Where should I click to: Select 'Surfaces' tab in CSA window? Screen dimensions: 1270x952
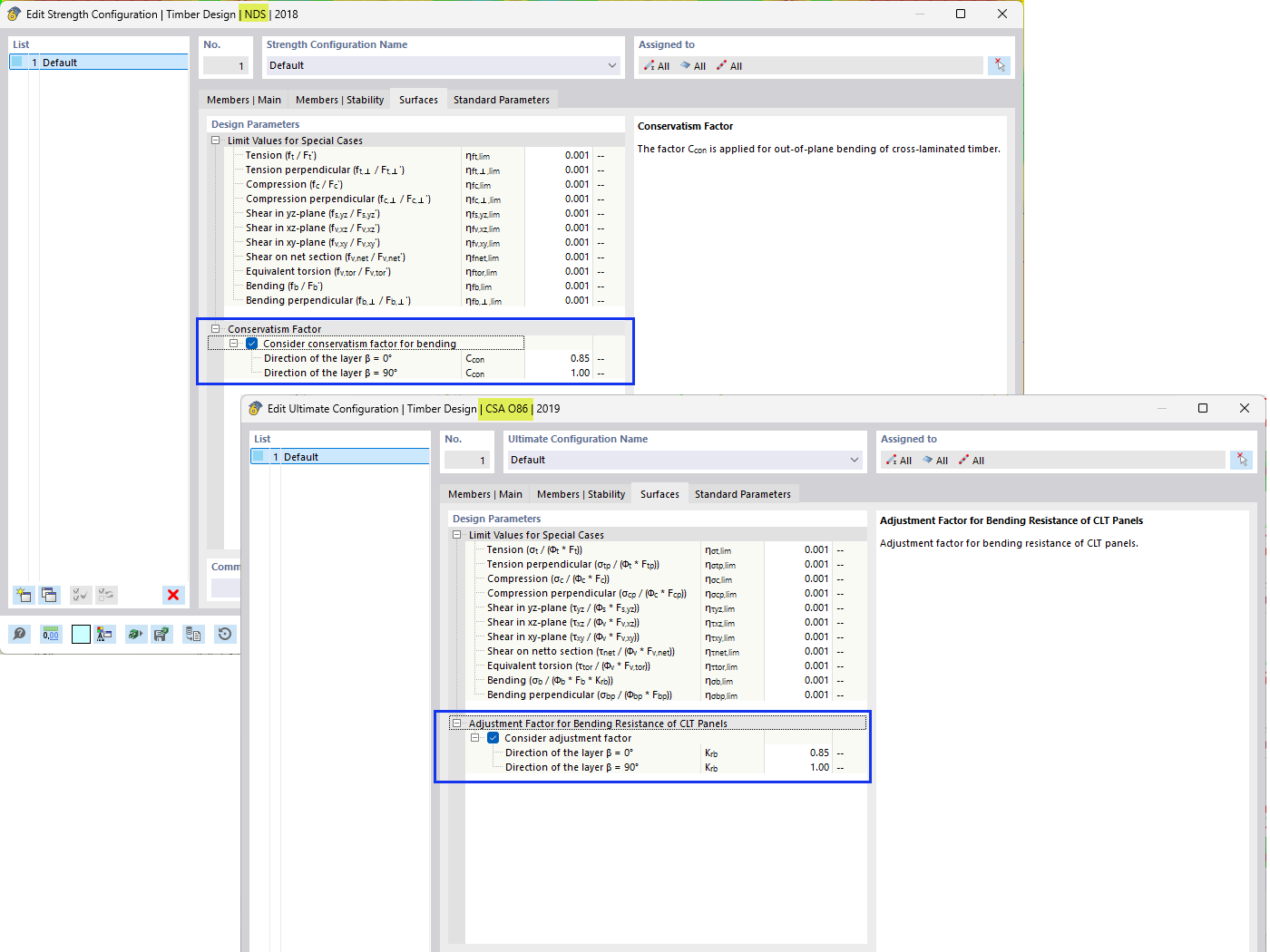[x=659, y=494]
